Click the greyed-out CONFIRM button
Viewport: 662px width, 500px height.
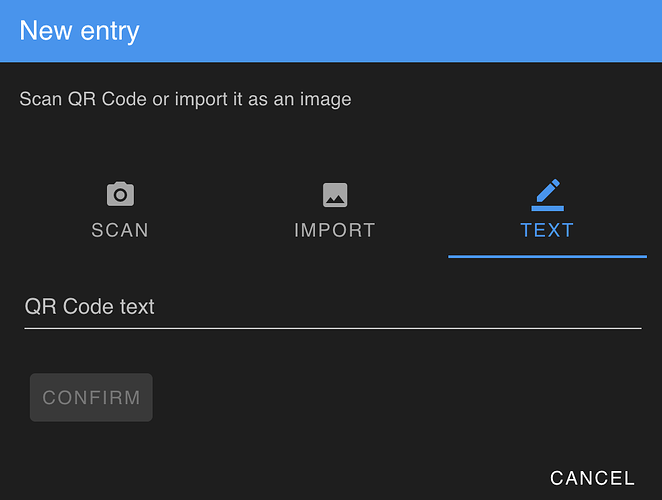coord(91,397)
